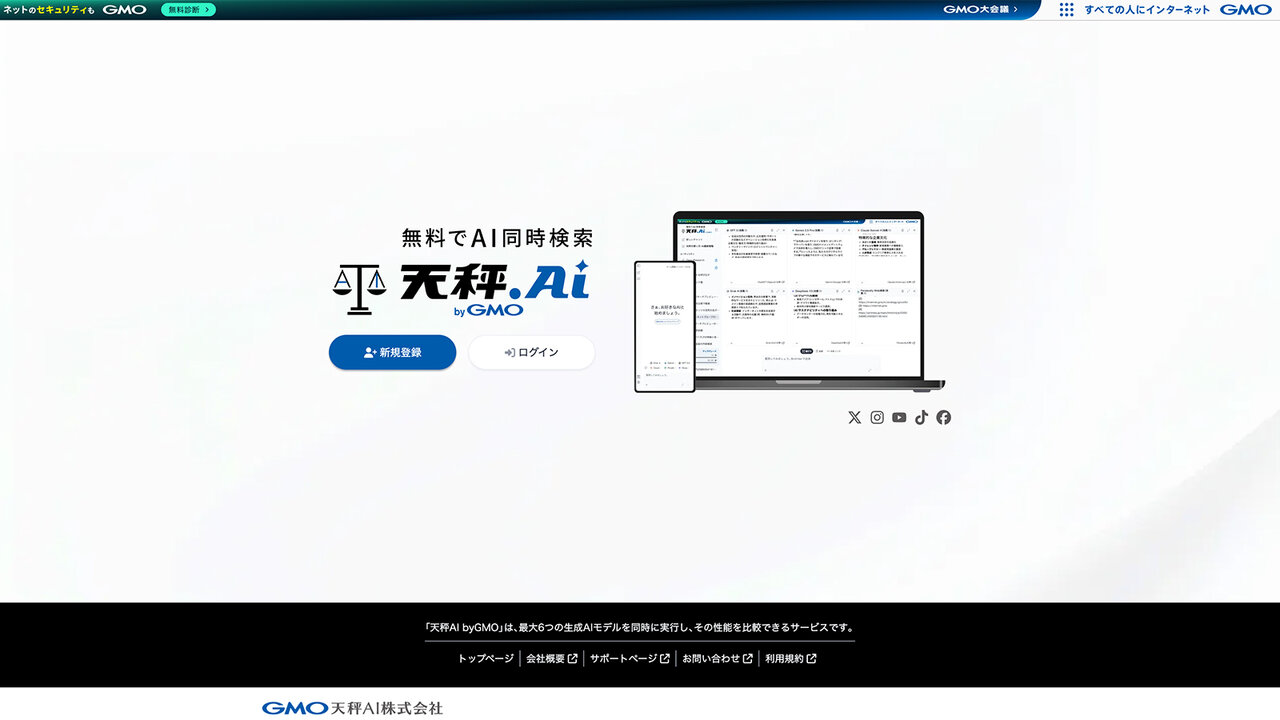Screen dimensions: 1280x720
Task: Go to トップページ footer link
Action: (x=485, y=658)
